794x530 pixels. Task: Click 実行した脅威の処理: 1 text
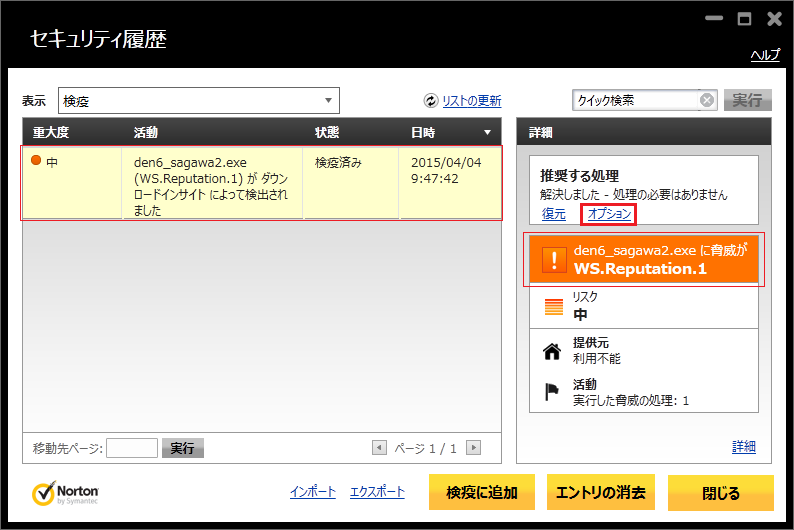(631, 401)
